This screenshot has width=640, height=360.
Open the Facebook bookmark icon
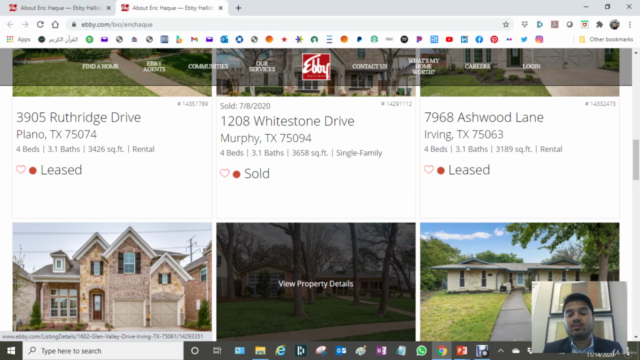coord(479,39)
